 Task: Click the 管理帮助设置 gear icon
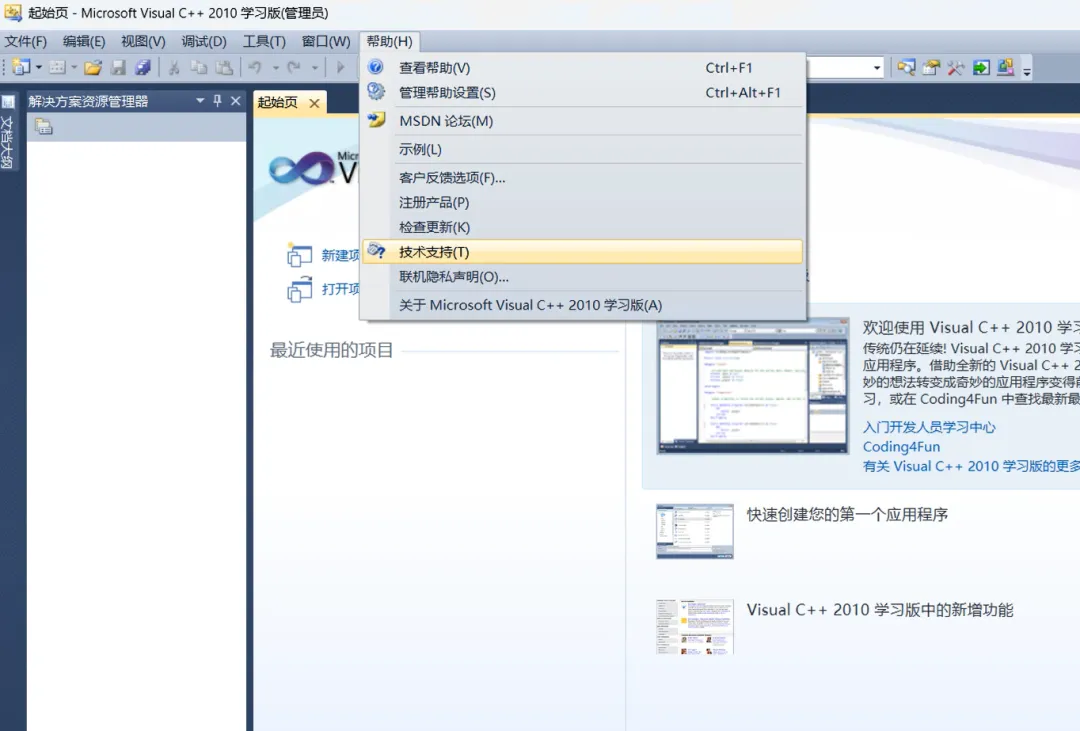tap(376, 91)
